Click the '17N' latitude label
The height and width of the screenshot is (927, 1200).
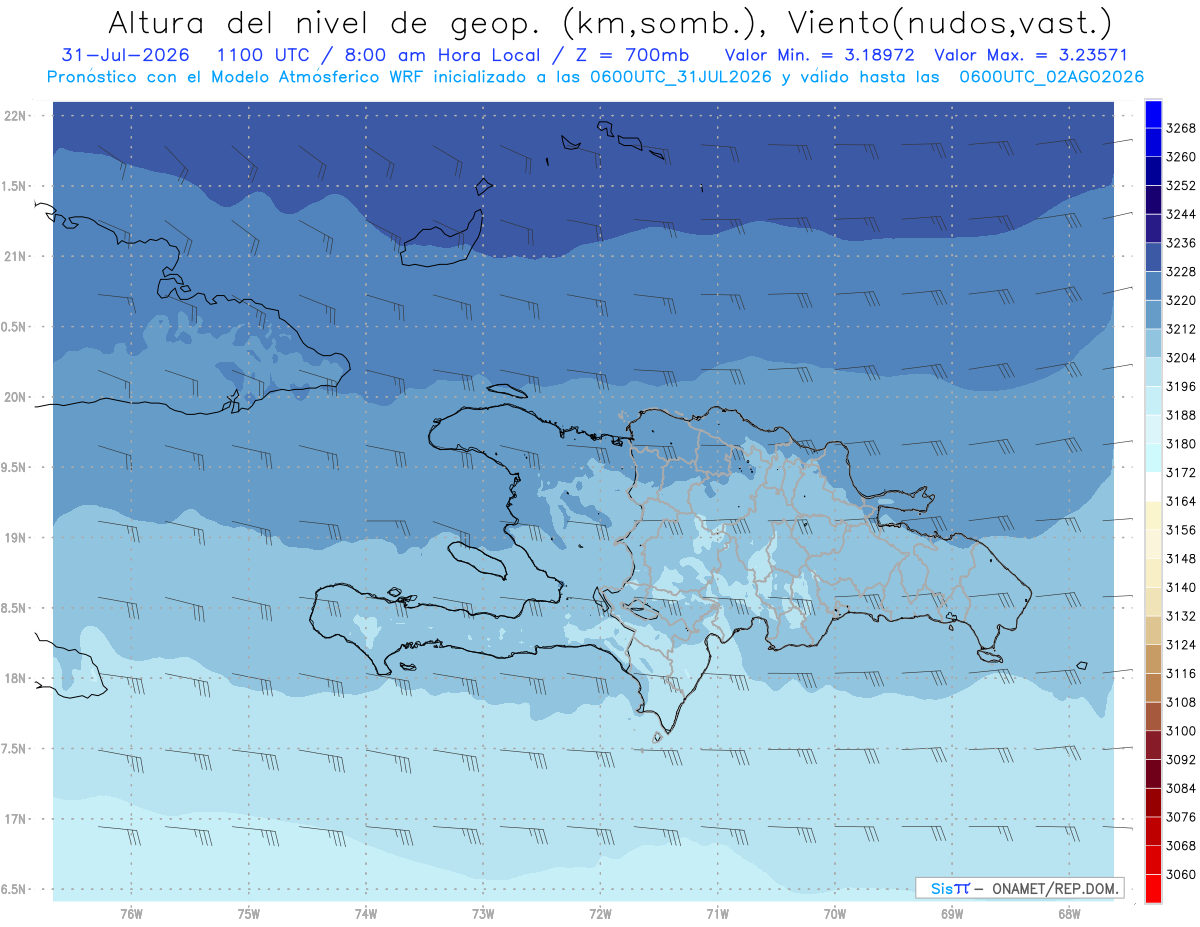coord(15,819)
